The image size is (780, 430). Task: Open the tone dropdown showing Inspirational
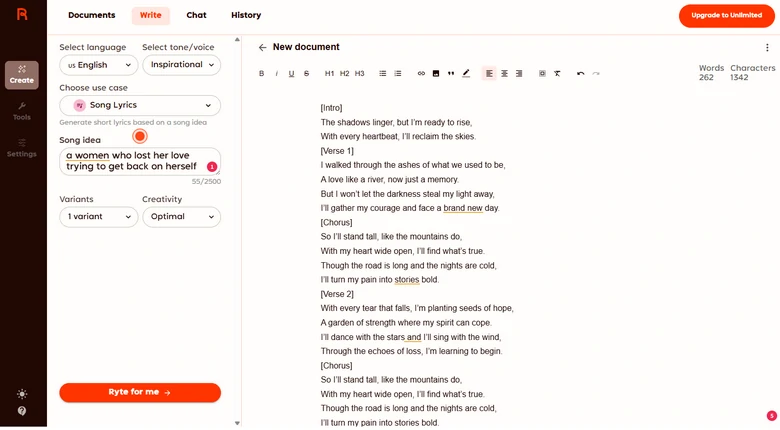click(182, 65)
